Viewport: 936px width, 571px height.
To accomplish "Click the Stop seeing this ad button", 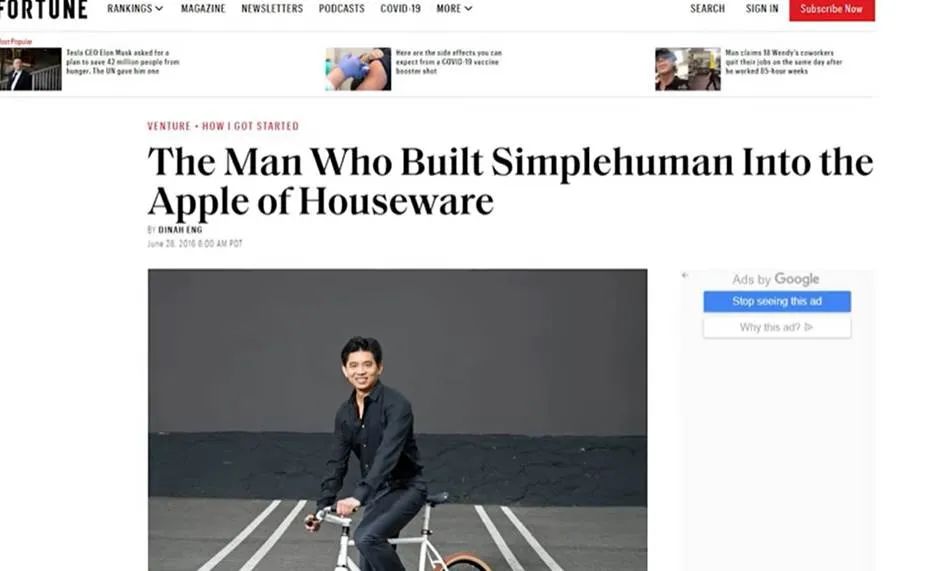I will point(777,301).
